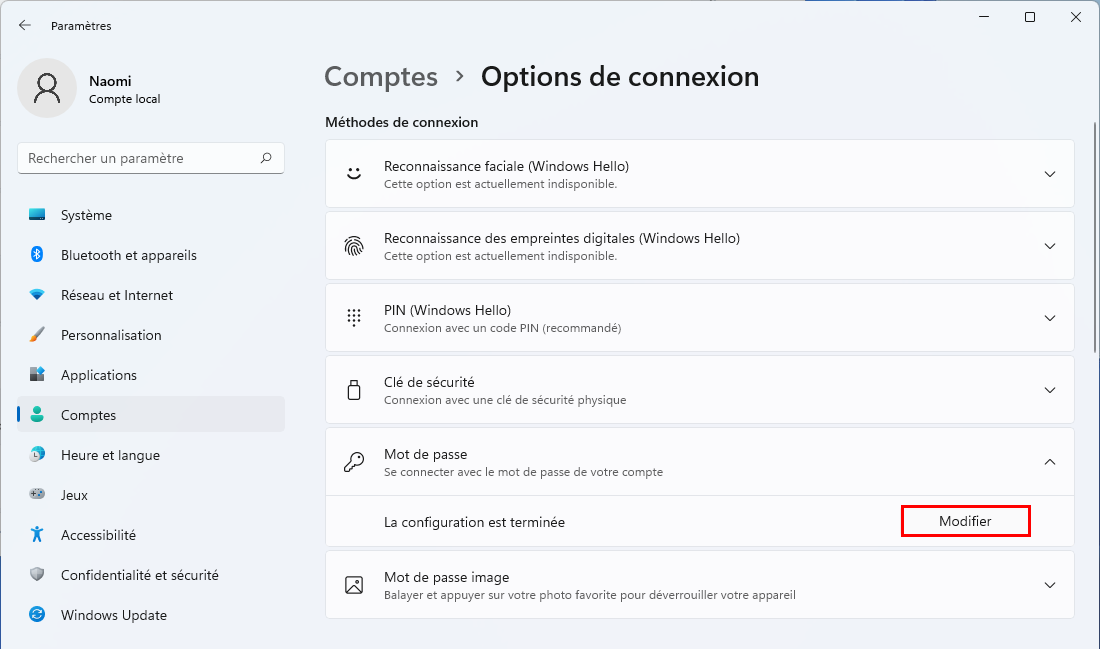Open the Applications category
The height and width of the screenshot is (649, 1100).
click(151, 375)
